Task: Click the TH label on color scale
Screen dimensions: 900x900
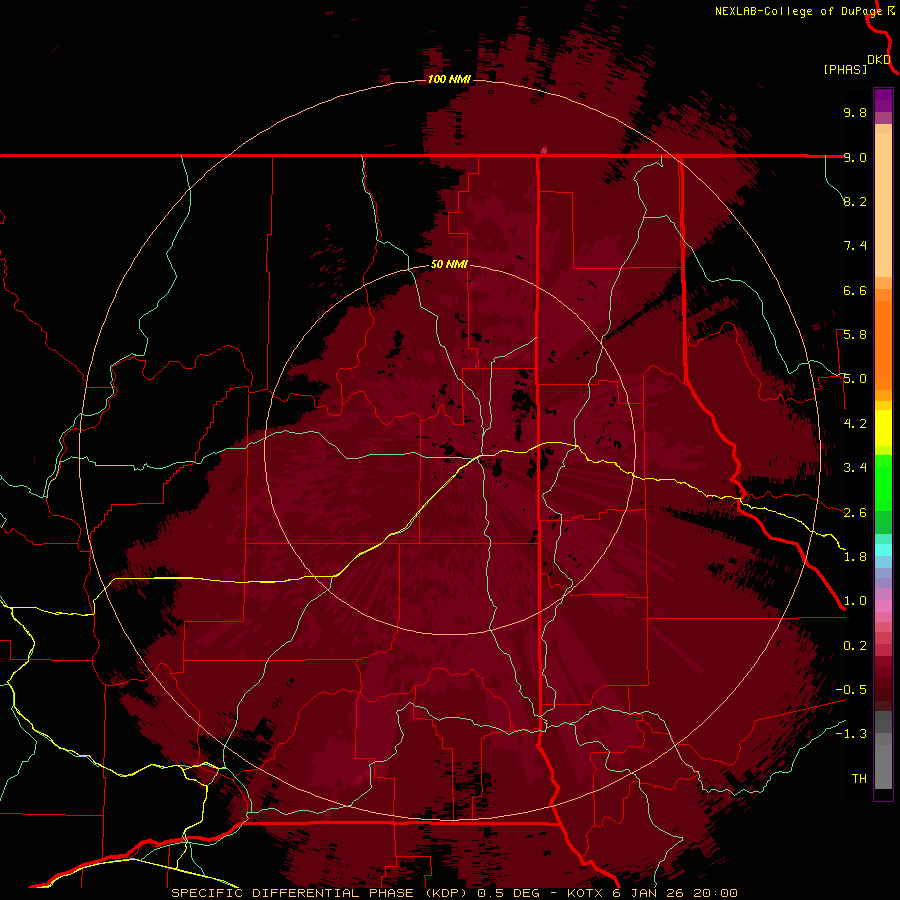Action: pos(859,779)
